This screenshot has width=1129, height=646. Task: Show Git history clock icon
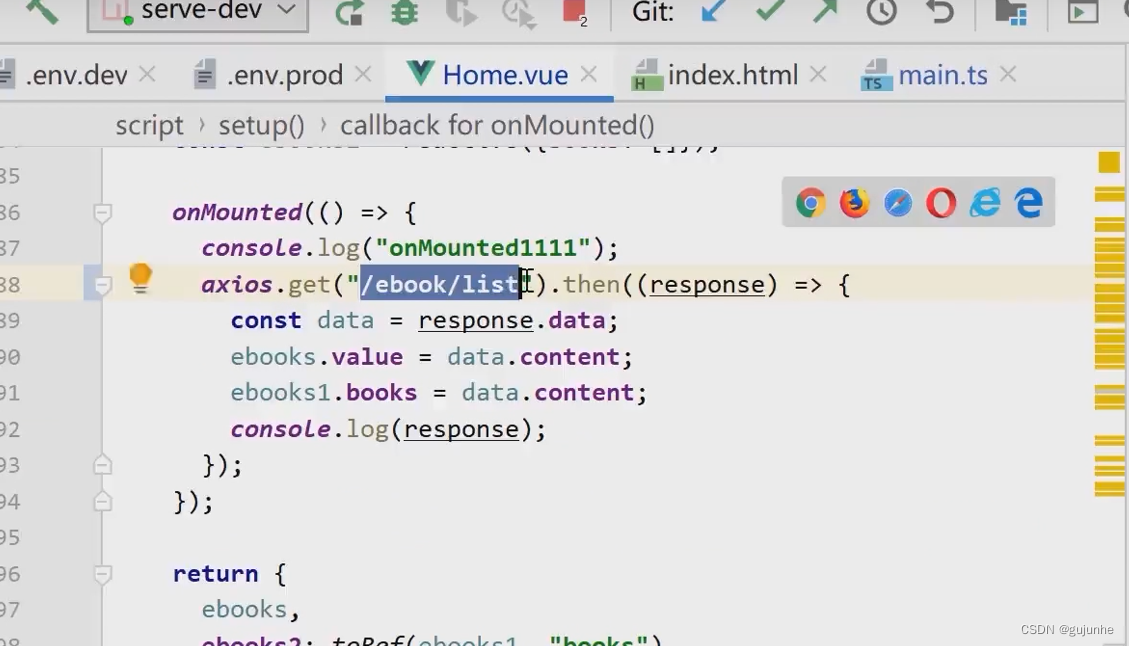pyautogui.click(x=881, y=12)
